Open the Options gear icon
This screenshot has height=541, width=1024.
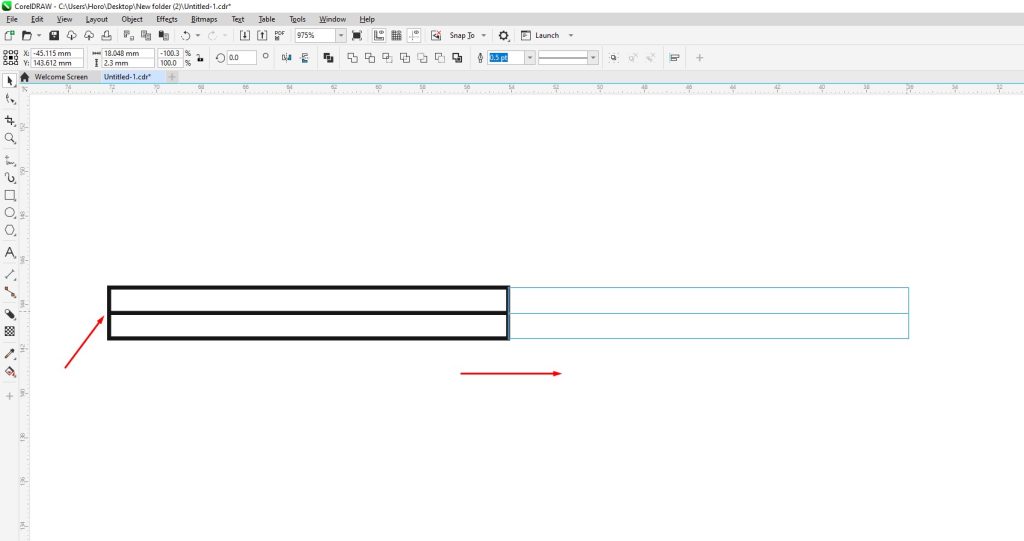504,35
